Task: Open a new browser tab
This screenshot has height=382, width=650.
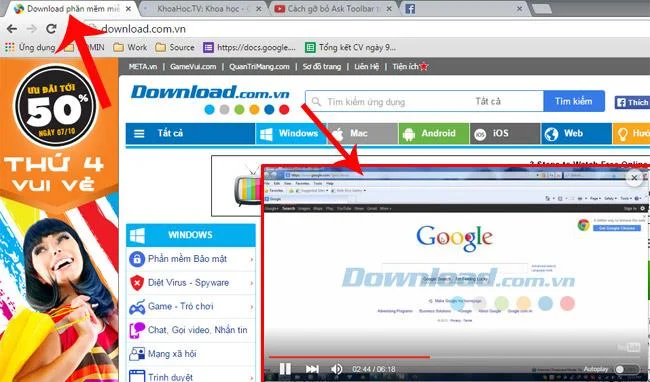Action: point(542,9)
